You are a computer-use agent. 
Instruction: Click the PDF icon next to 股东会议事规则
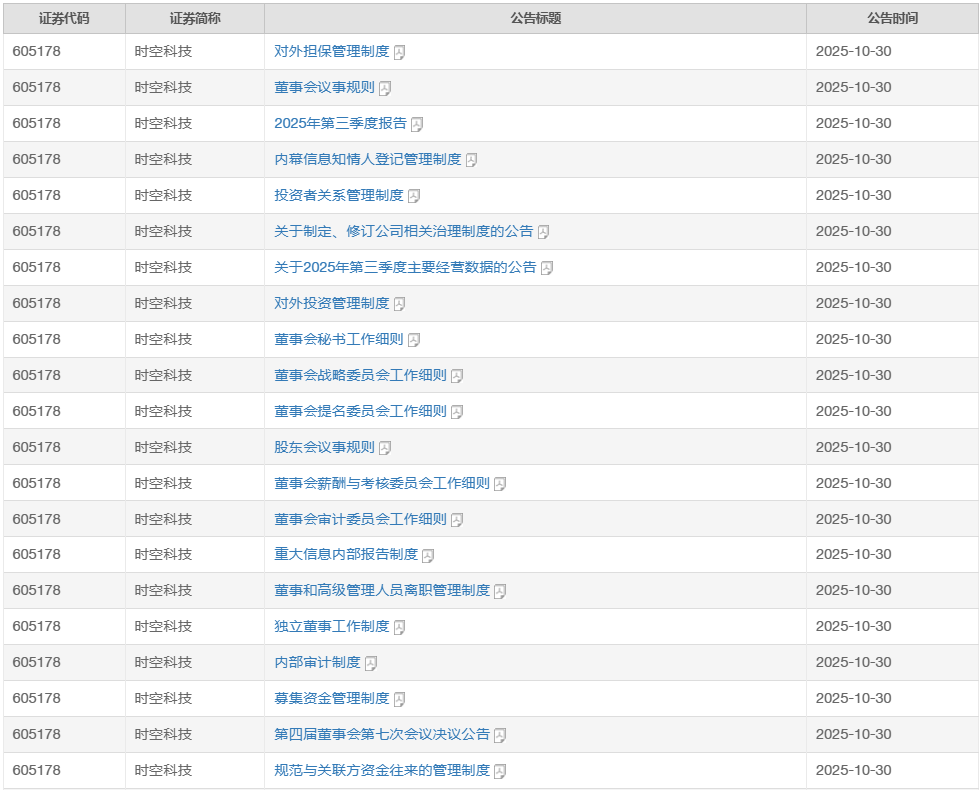[385, 448]
